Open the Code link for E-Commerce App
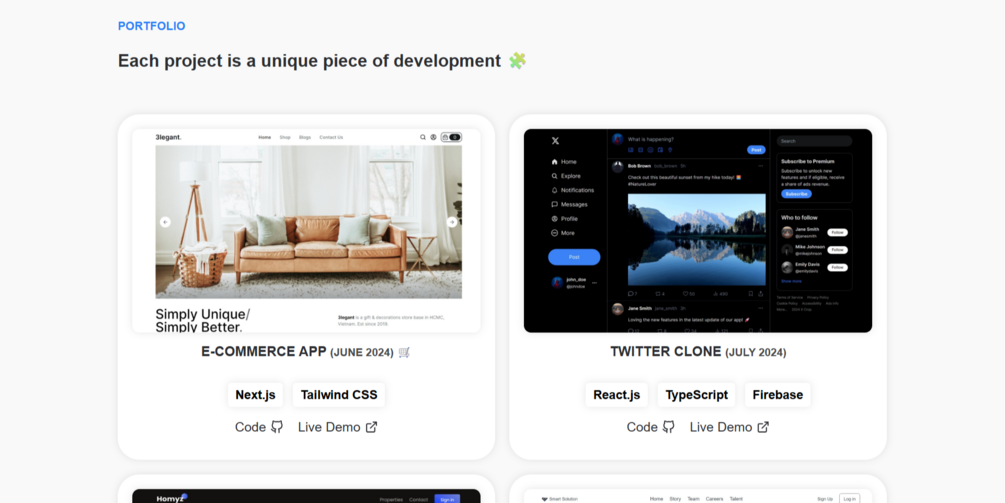 tap(259, 427)
